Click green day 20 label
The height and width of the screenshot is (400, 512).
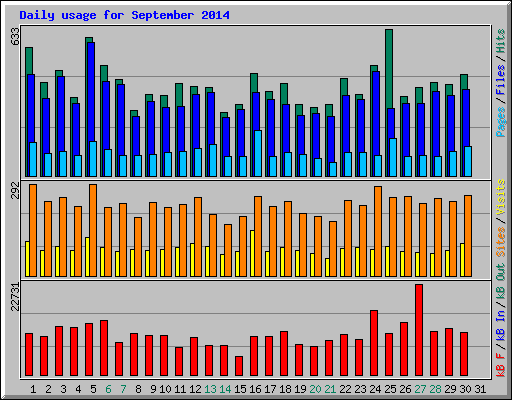tap(315, 389)
